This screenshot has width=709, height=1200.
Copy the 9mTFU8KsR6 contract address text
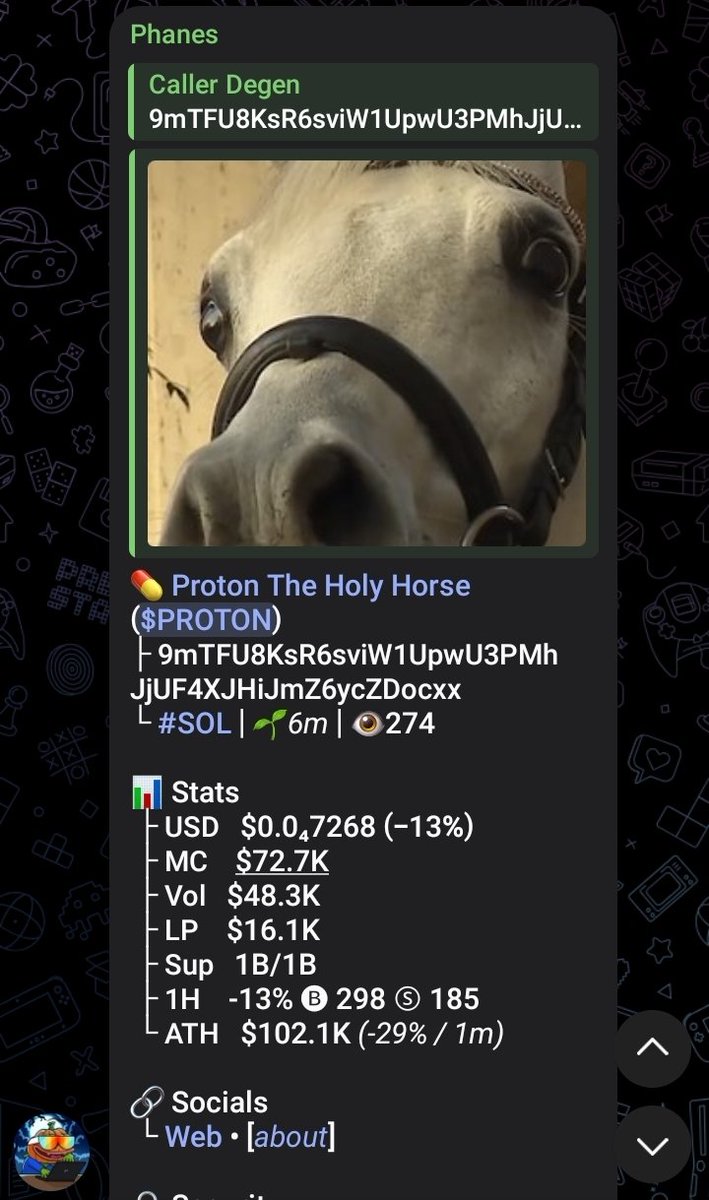tap(346, 673)
